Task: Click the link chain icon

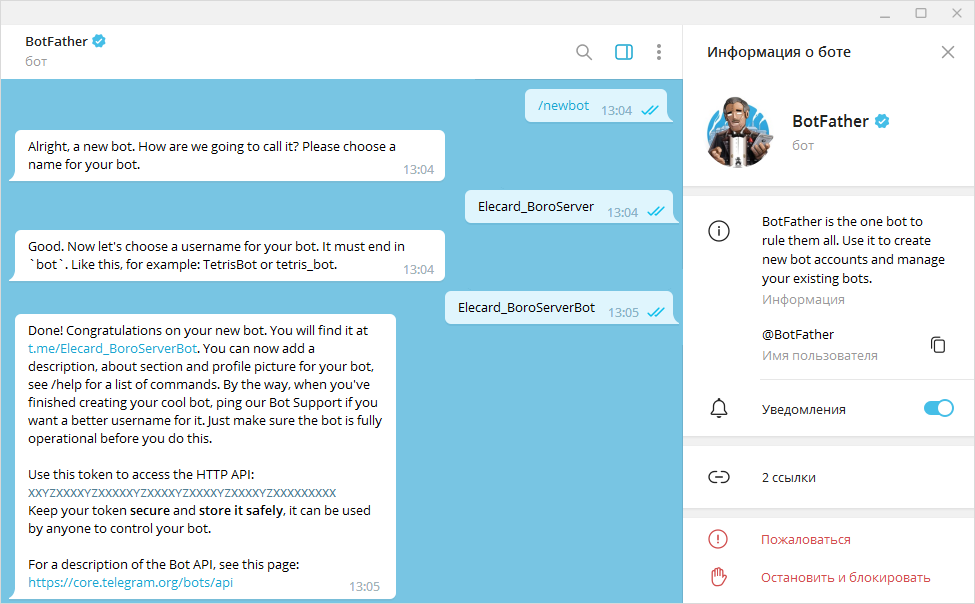Action: 718,477
